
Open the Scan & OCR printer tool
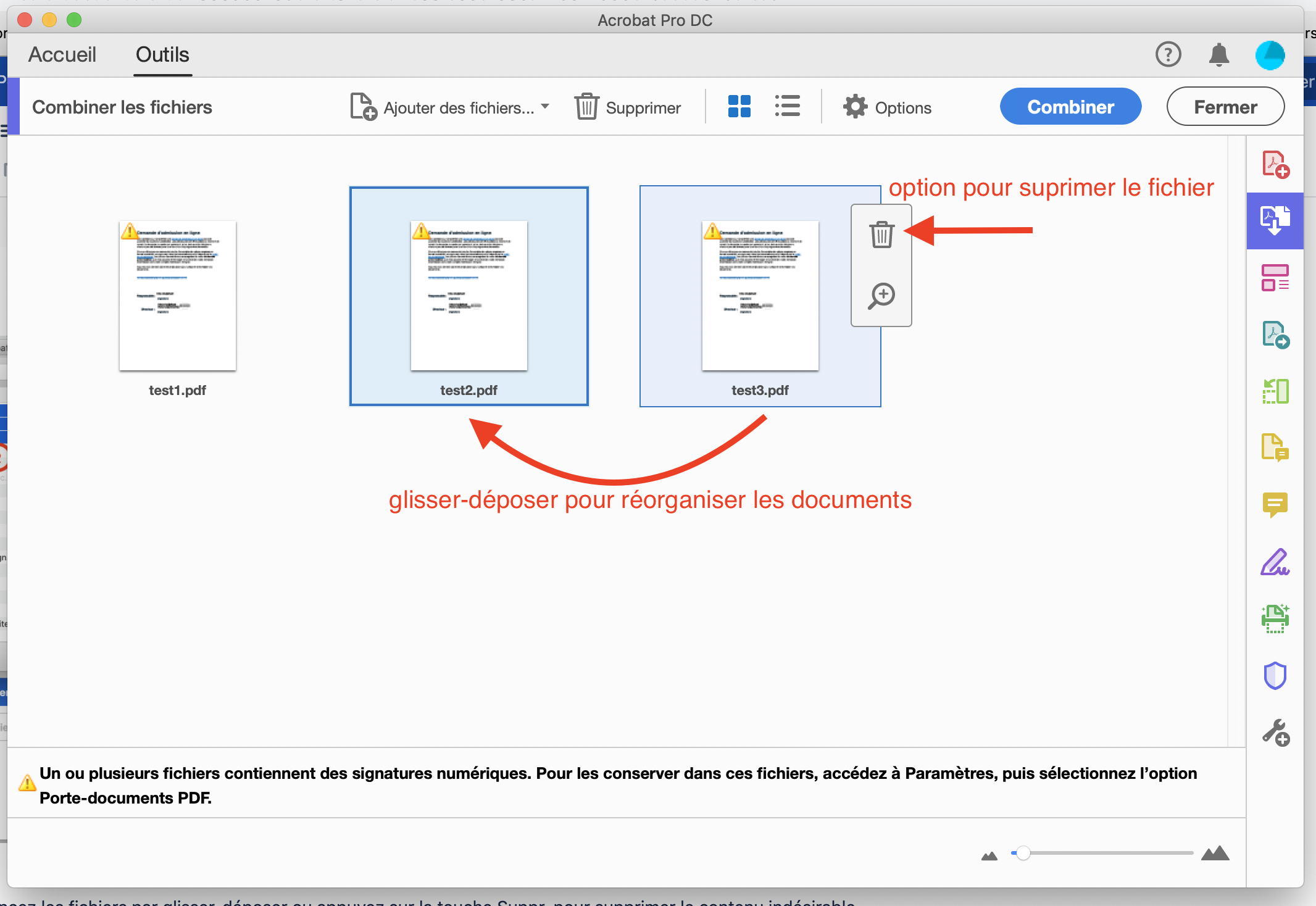(x=1275, y=618)
